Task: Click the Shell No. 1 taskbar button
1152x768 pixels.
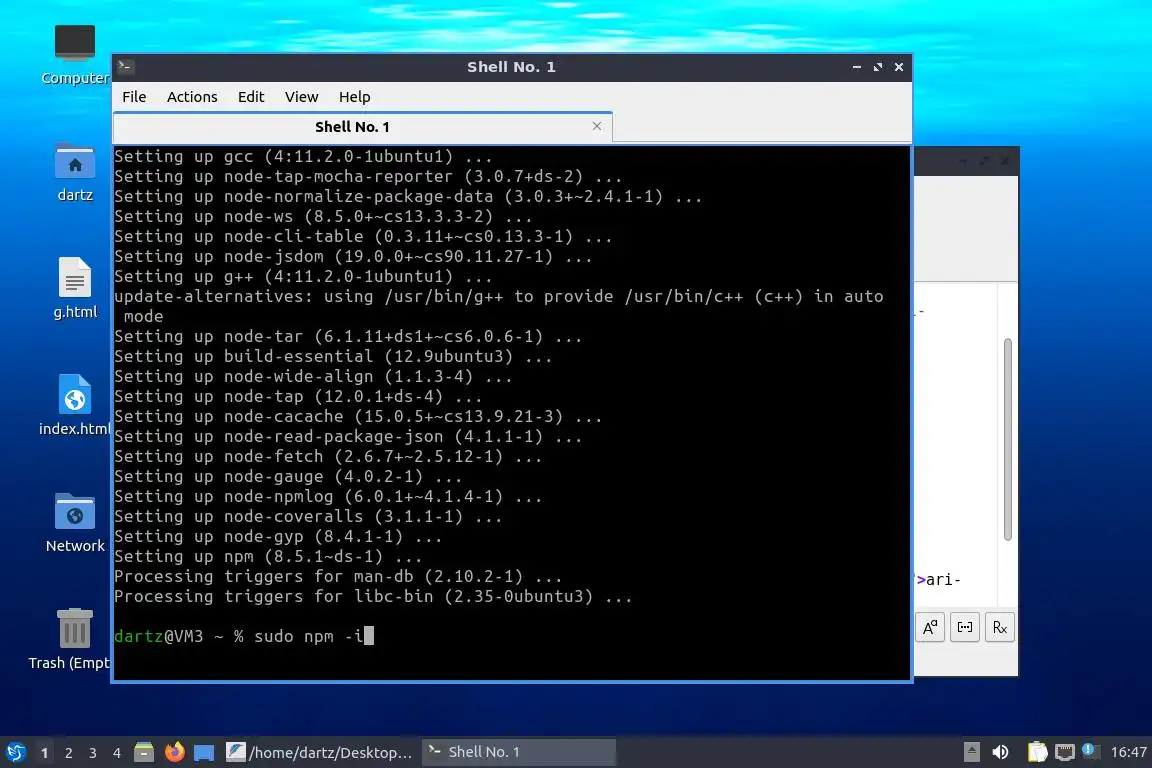Action: 519,752
